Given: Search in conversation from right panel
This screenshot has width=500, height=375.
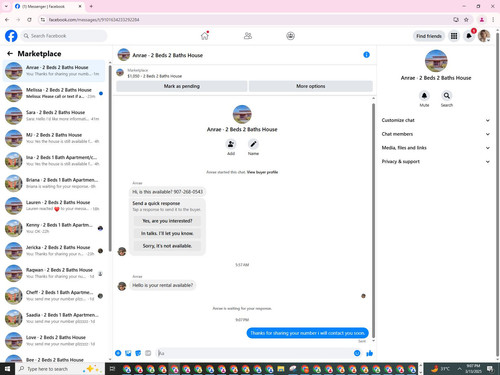Looking at the screenshot, I should pos(447,96).
